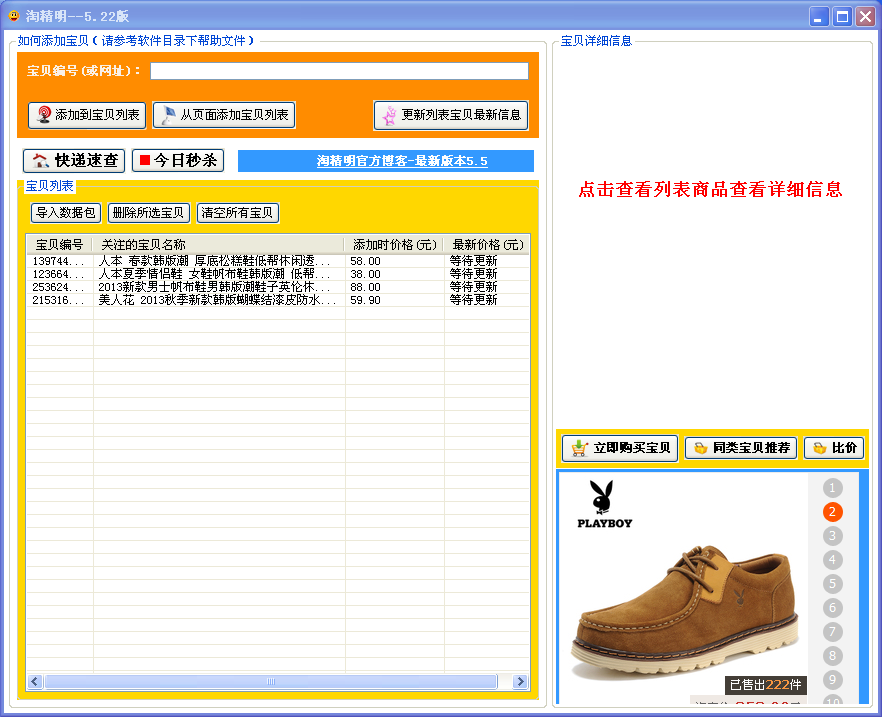Screen dimensions: 882x717
Task: Click the 删除所选宝贝 button
Action: click(x=148, y=213)
